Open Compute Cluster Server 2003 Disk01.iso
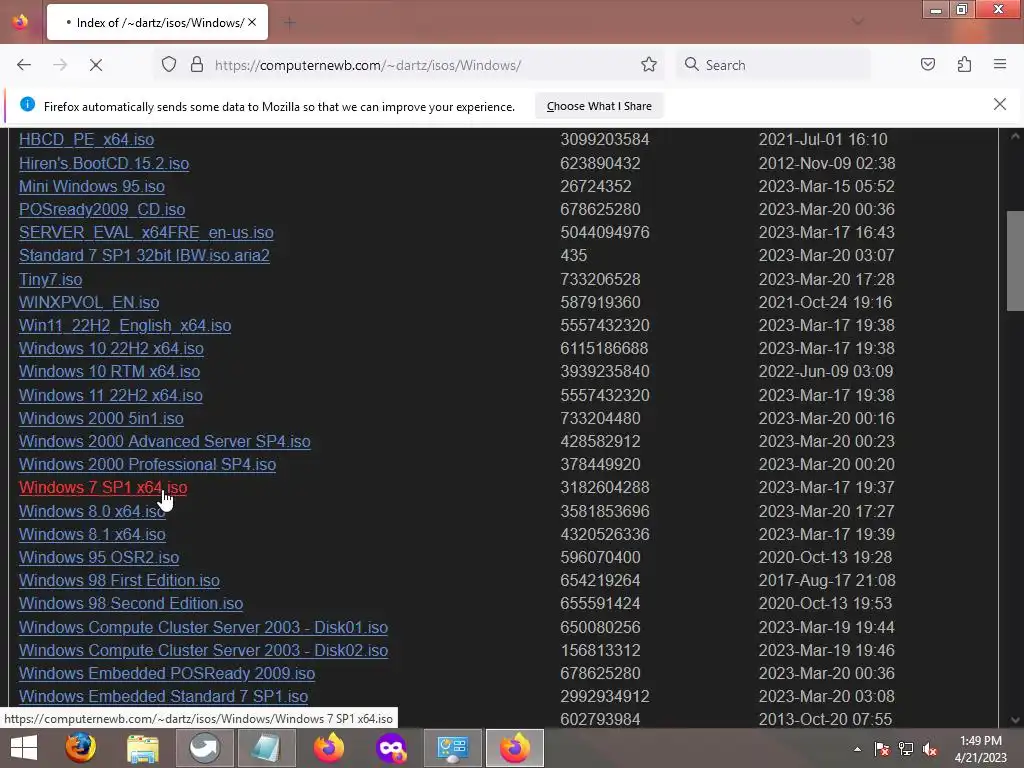Viewport: 1024px width, 768px height. [x=203, y=628]
